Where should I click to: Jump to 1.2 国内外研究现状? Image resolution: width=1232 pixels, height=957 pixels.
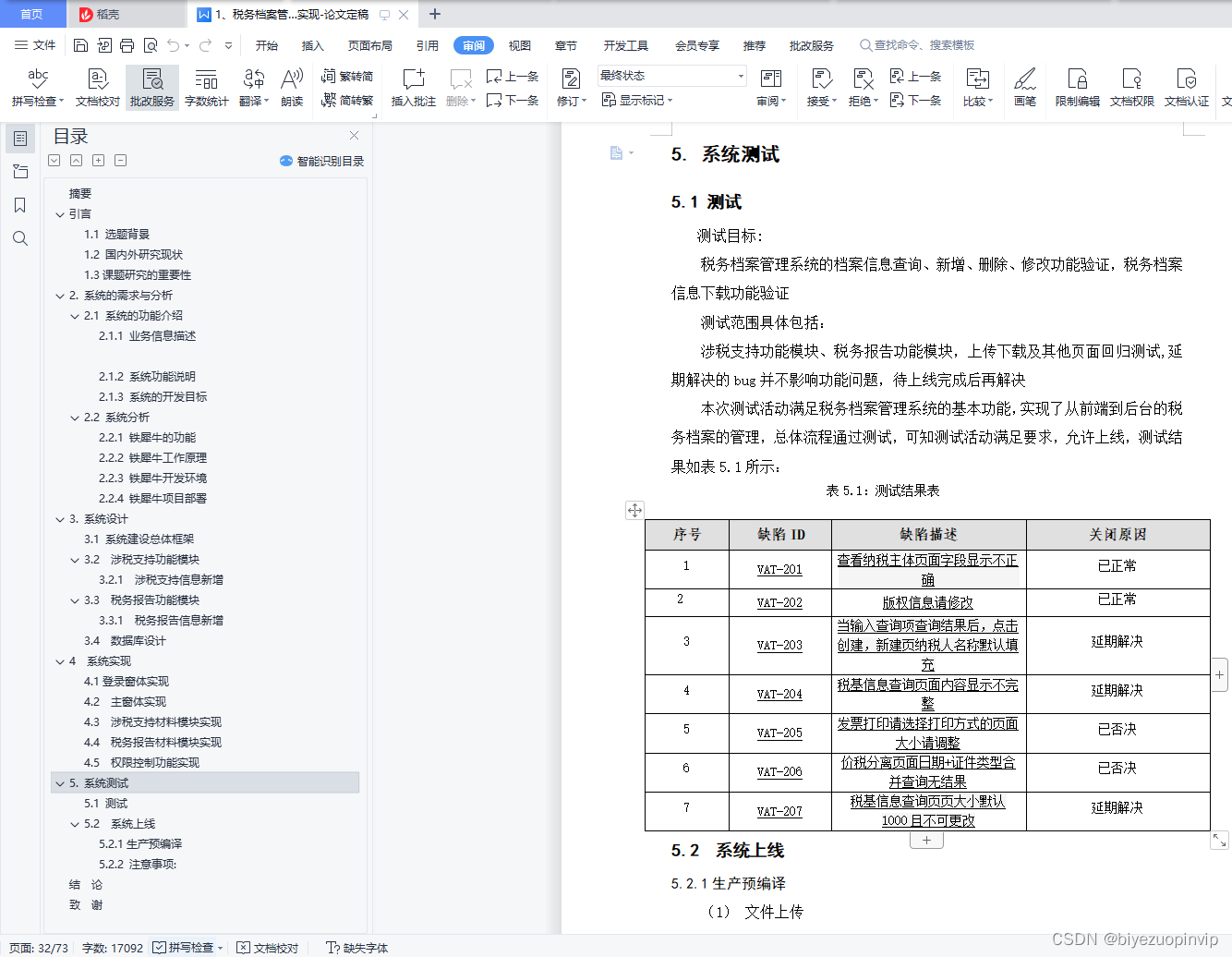click(x=134, y=255)
